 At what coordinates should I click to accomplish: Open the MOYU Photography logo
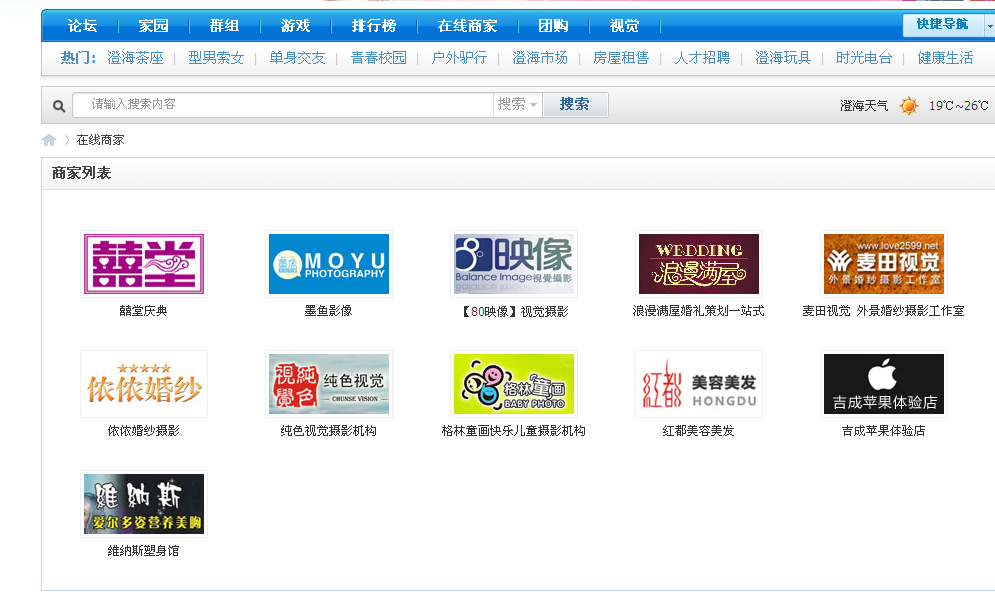pyautogui.click(x=329, y=264)
